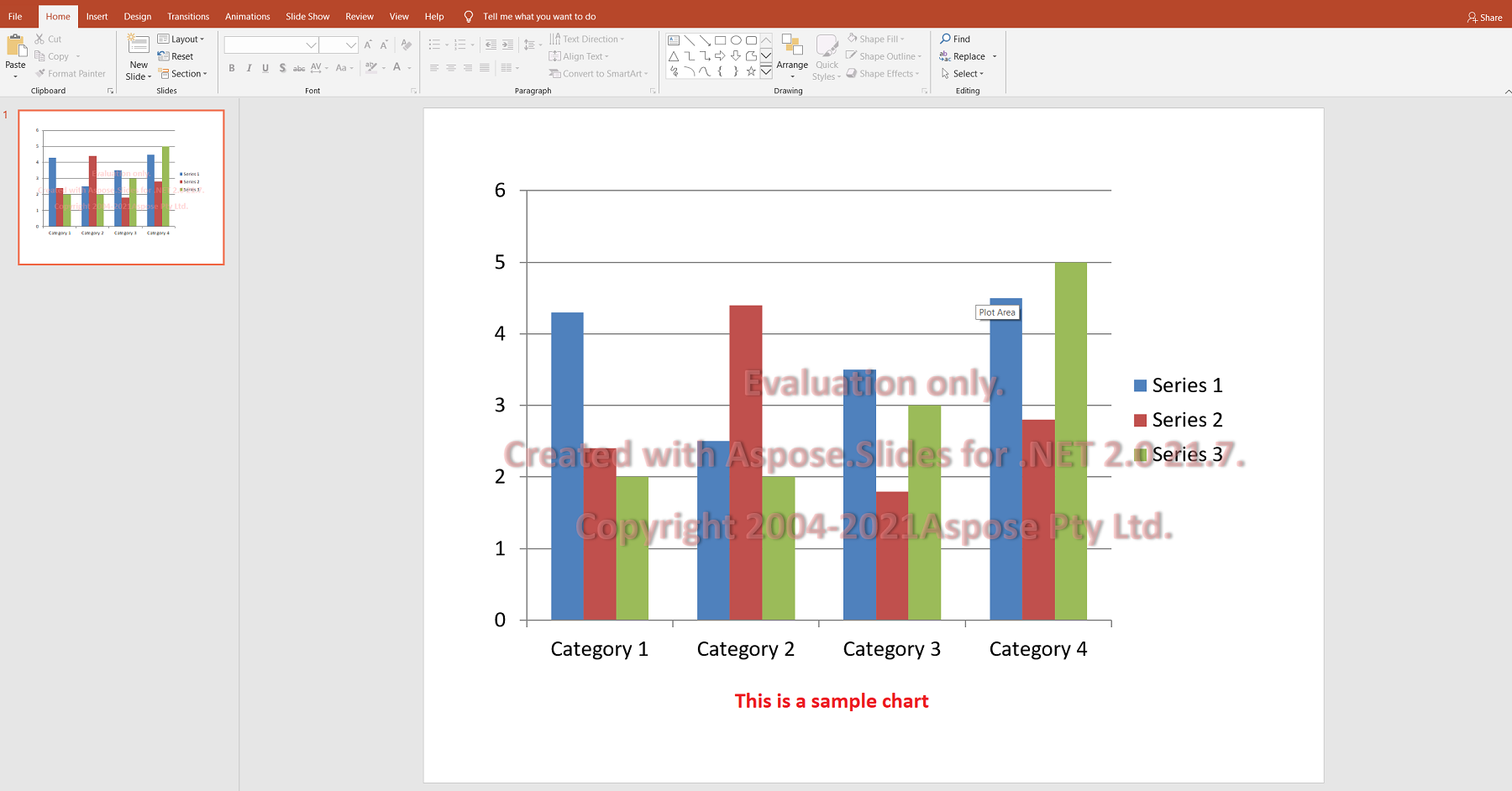Toggle Bold formatting
Screen dimensions: 1512x791
(232, 68)
